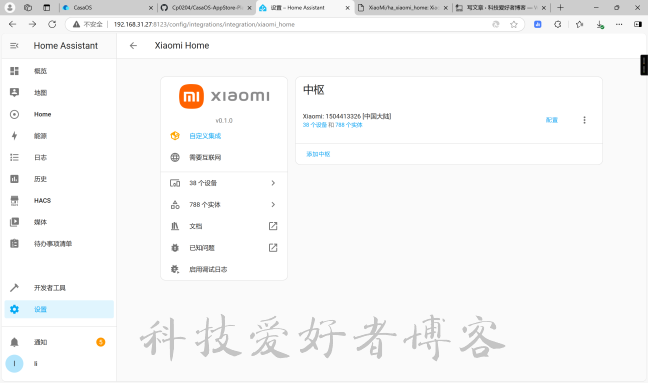Click the Xiaomi logo image
648x383 pixels.
[224, 96]
